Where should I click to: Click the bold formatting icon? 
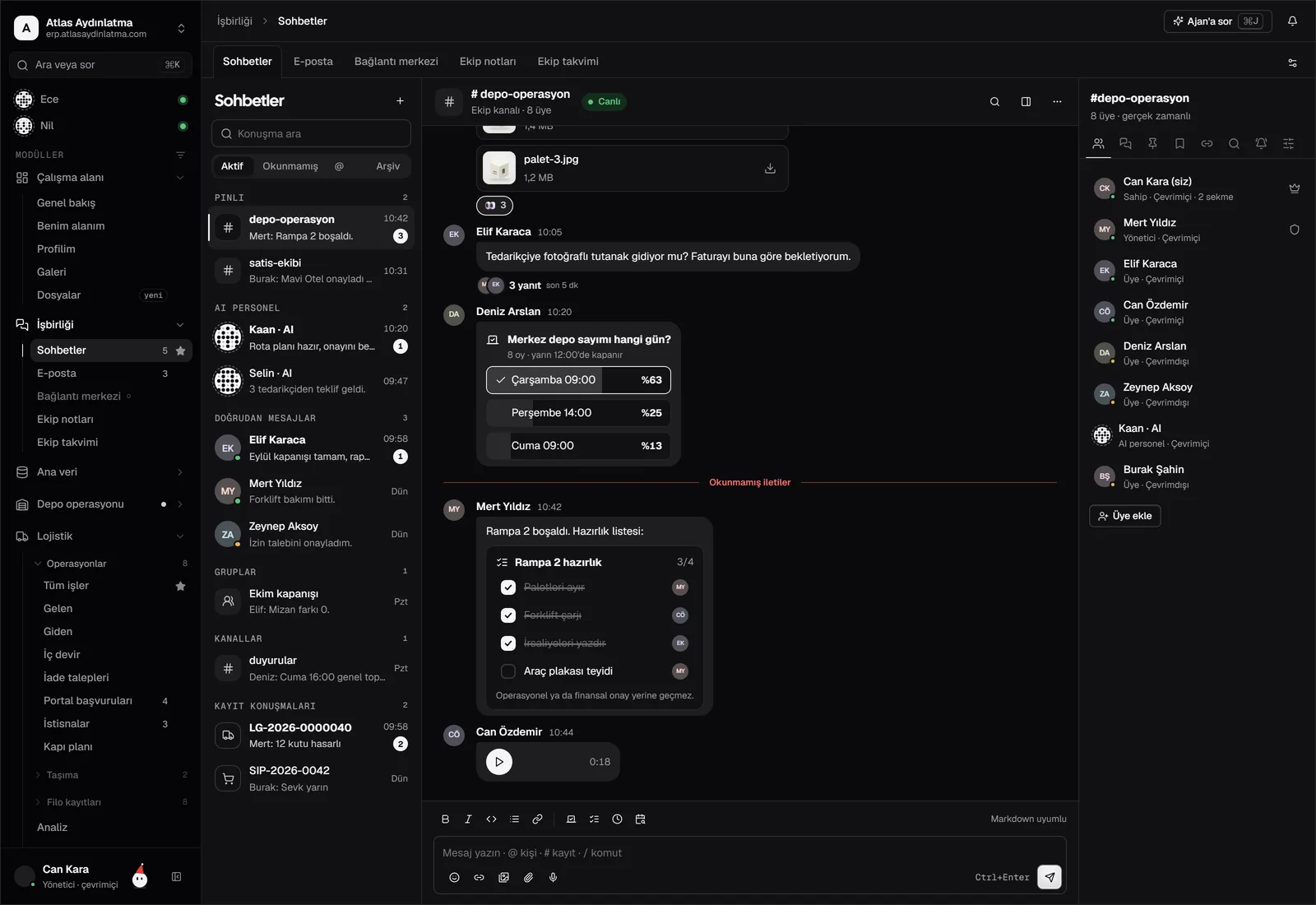click(x=445, y=819)
